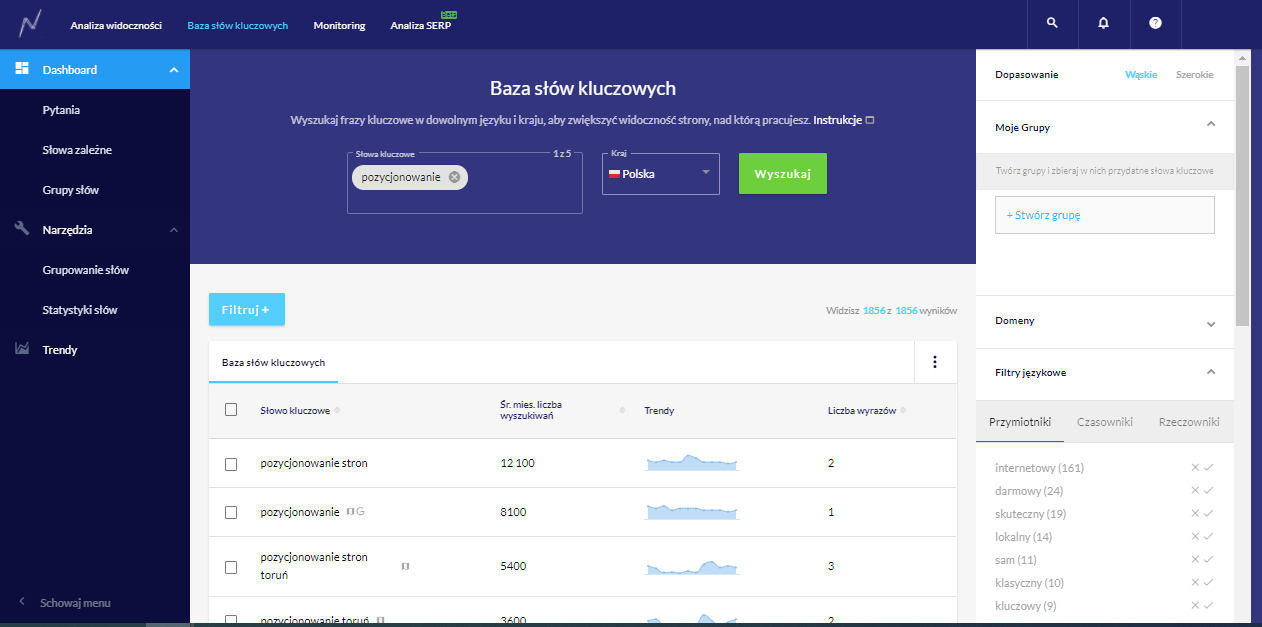Collapse the Moje Grupy section
The height and width of the screenshot is (627, 1262).
pyautogui.click(x=1210, y=124)
